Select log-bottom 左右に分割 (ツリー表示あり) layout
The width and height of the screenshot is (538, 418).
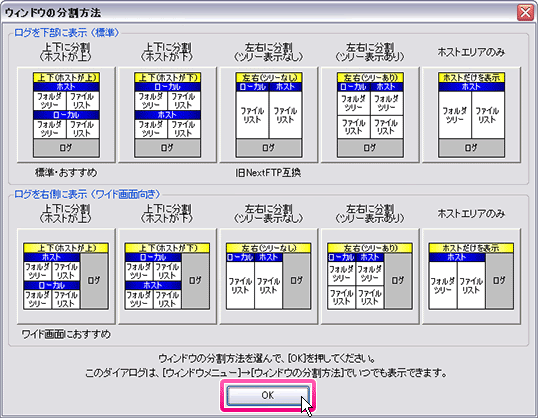370,115
